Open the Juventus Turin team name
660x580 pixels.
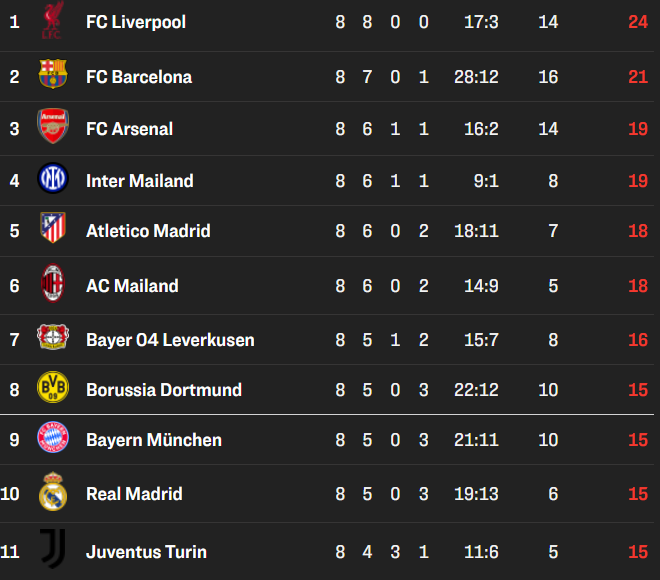[x=146, y=552]
